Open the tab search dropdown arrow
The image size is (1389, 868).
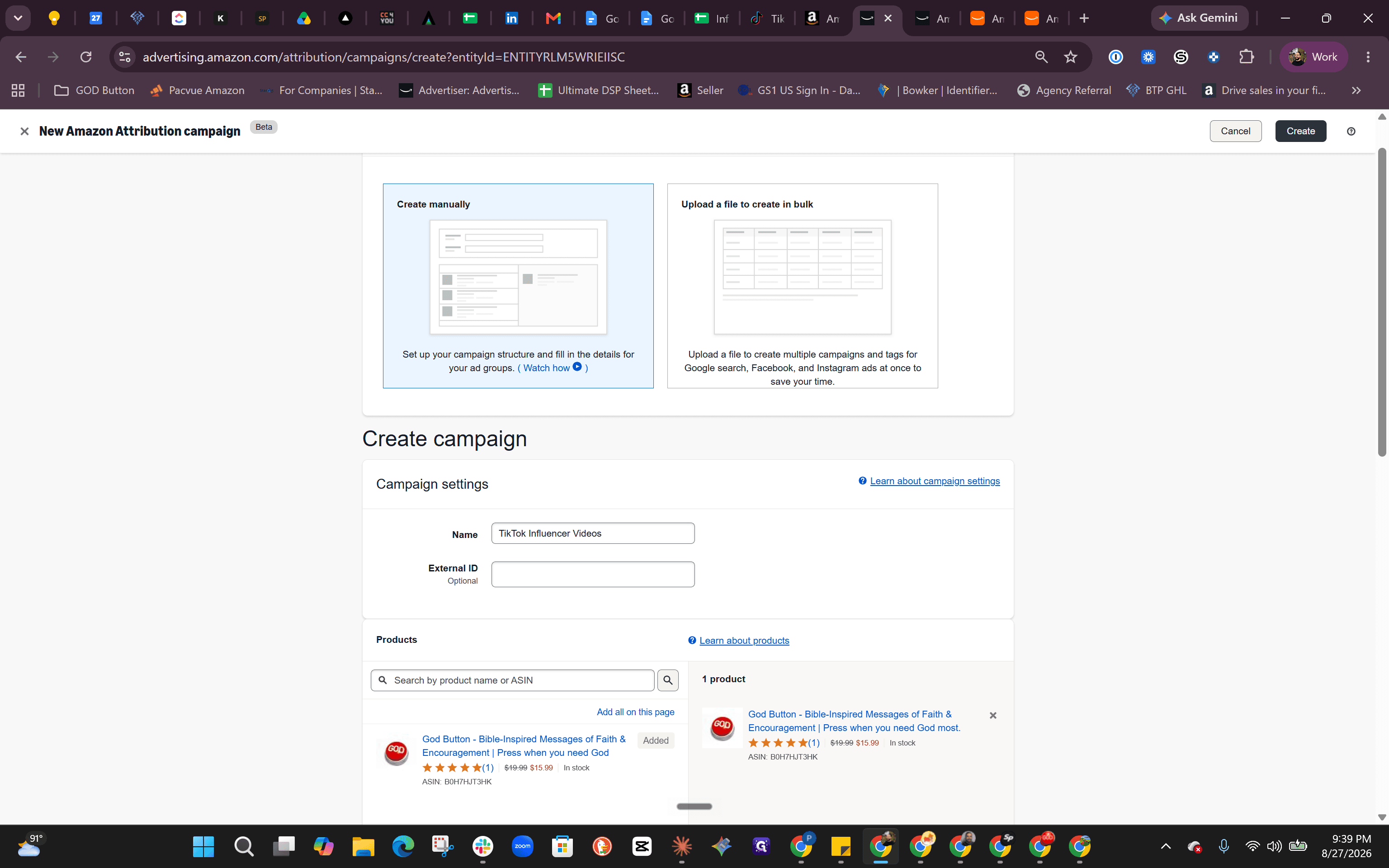tap(18, 19)
